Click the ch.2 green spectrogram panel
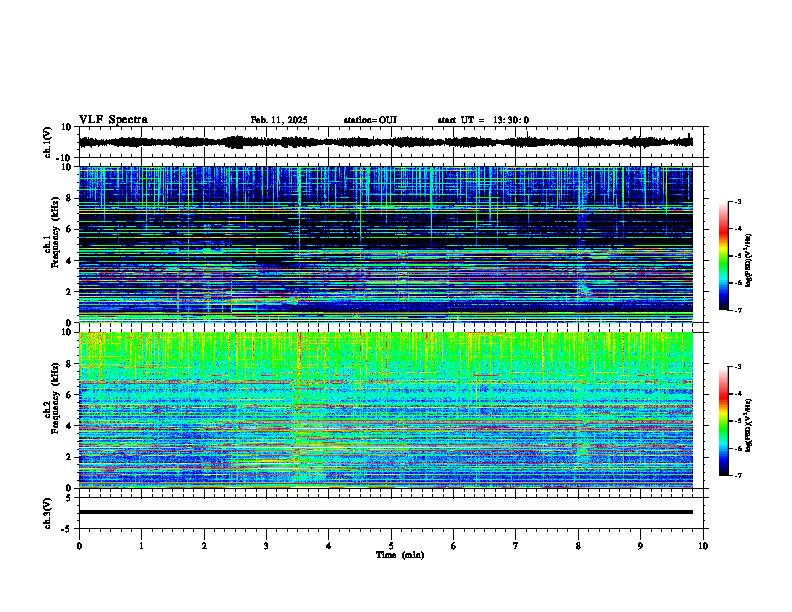Screen dimensions: 792x612 point(385,410)
